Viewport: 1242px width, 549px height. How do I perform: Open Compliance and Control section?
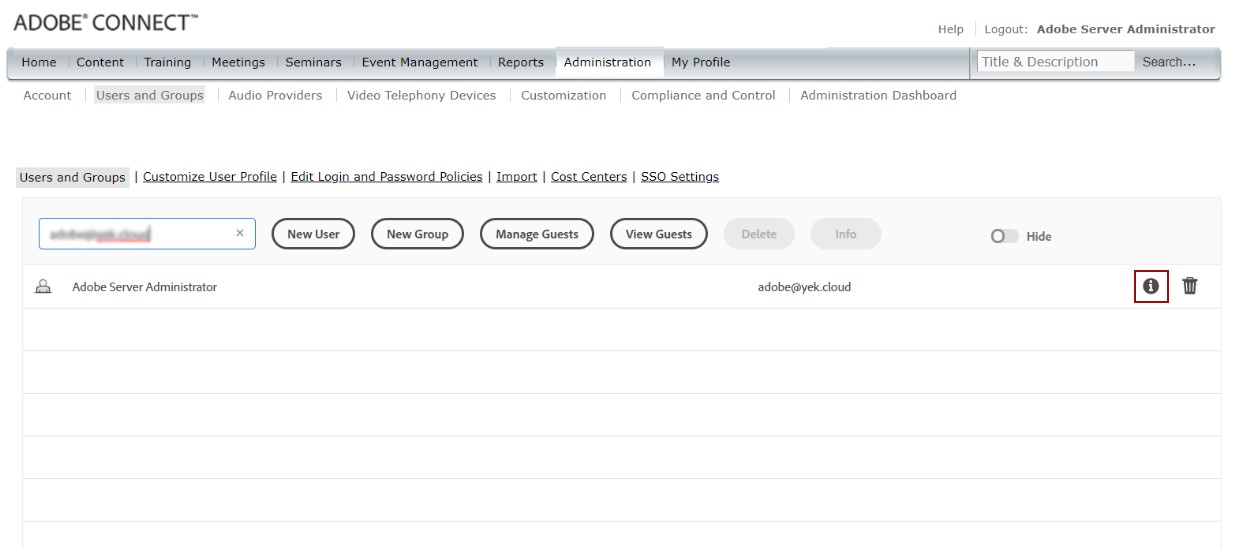pos(703,96)
